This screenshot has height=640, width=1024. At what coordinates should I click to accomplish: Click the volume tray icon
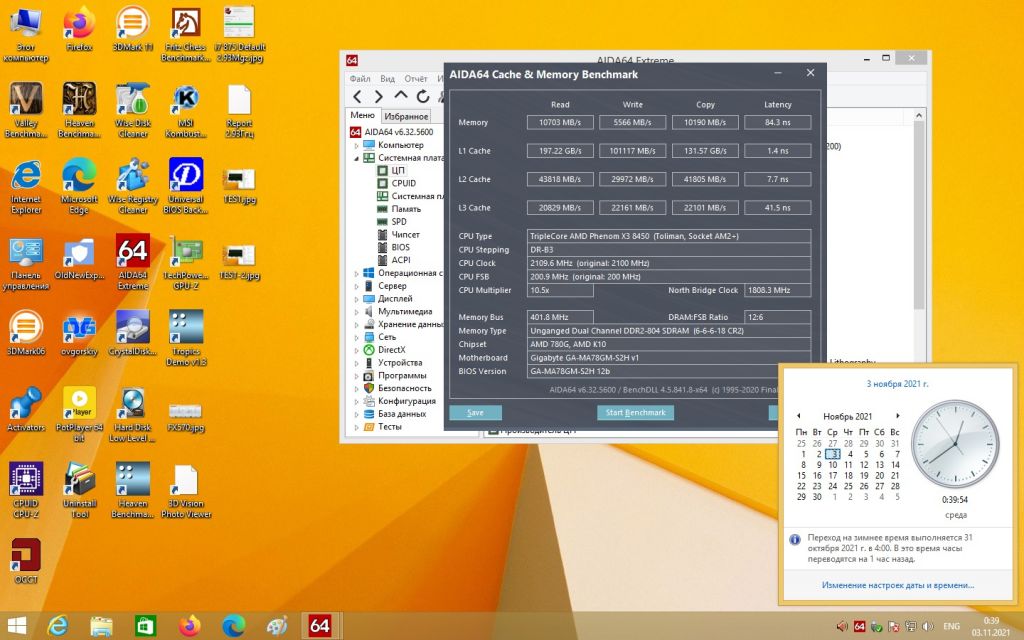click(927, 626)
